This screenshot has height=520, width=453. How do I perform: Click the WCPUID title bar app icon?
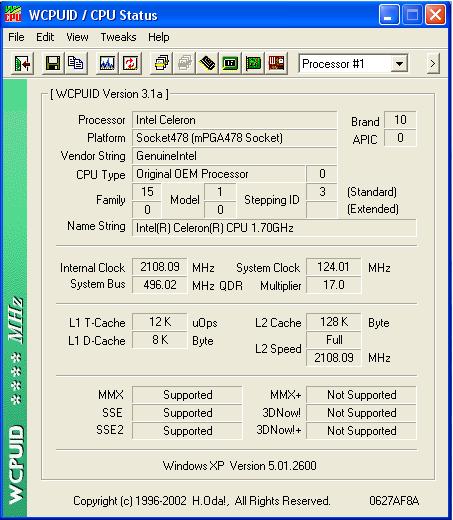tap(13, 15)
